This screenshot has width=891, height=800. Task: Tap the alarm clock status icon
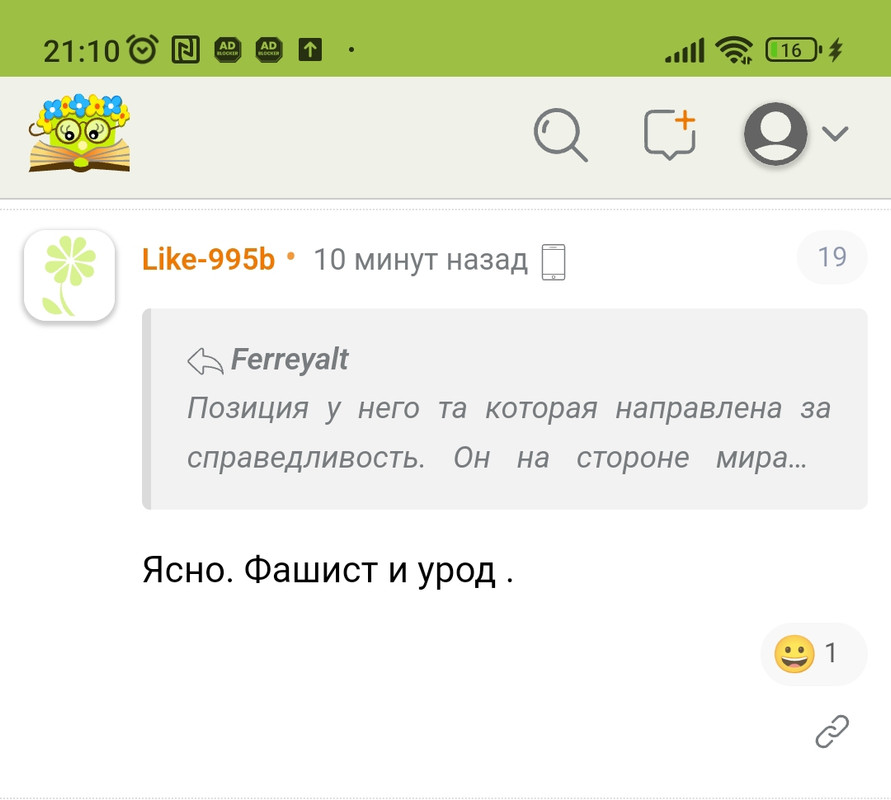142,49
